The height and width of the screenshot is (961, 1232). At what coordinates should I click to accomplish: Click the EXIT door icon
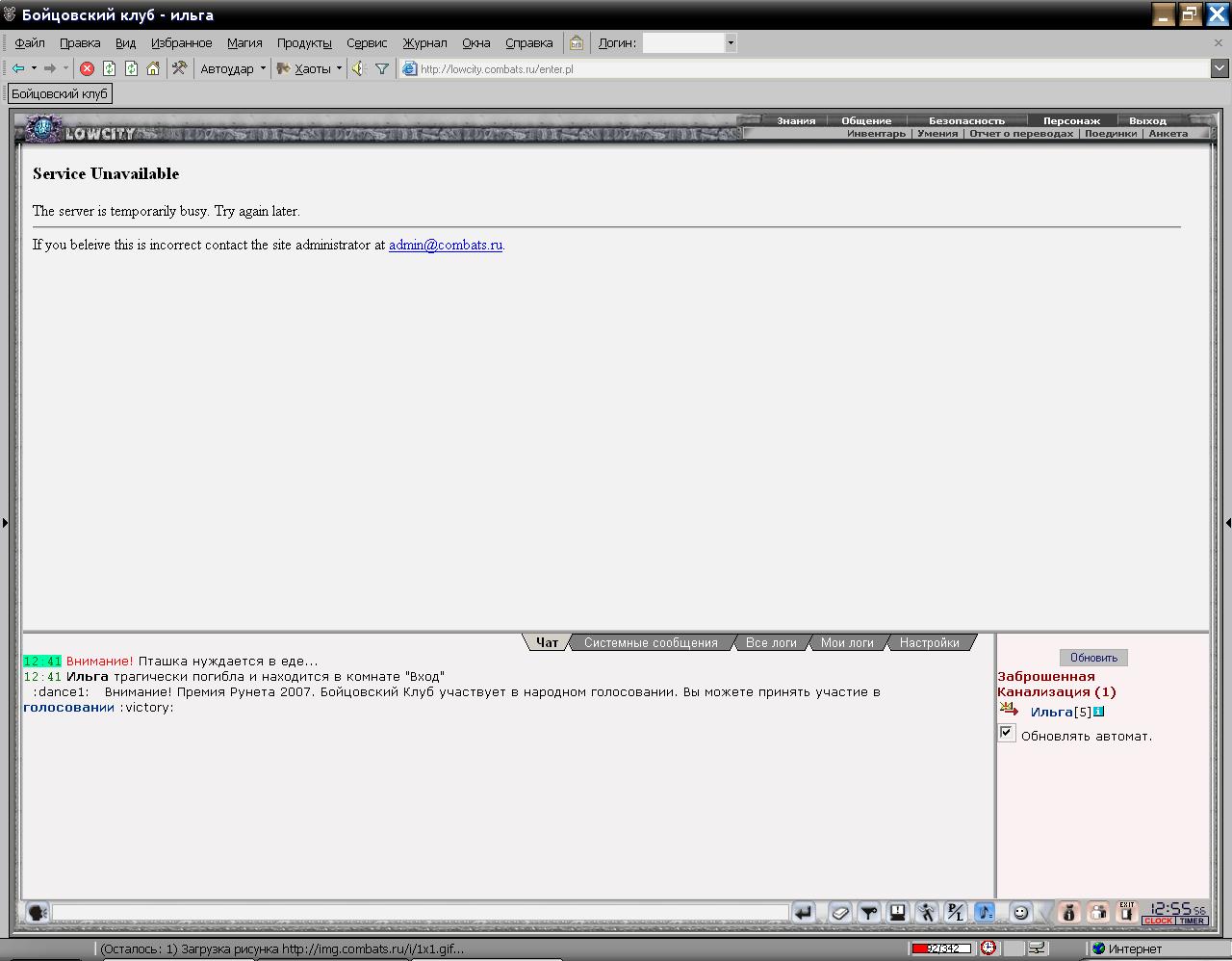1127,912
